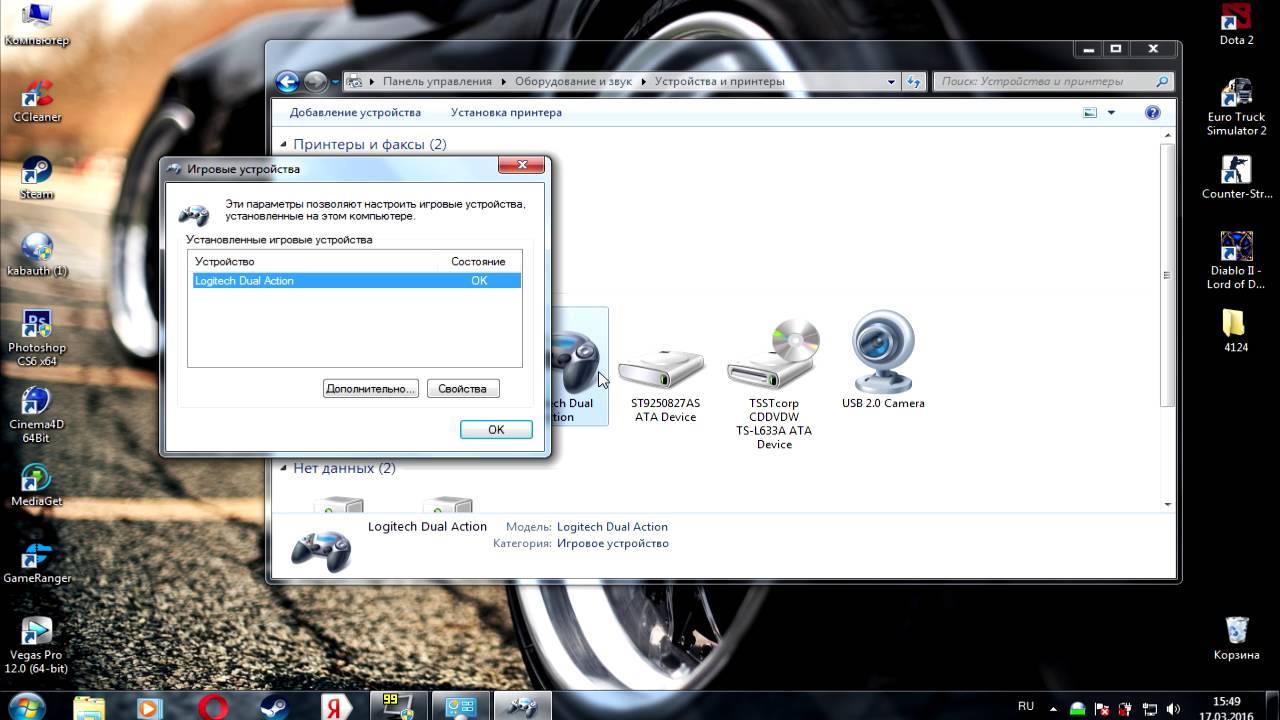This screenshot has height=720, width=1280.
Task: Open address bar history dropdown
Action: 891,82
